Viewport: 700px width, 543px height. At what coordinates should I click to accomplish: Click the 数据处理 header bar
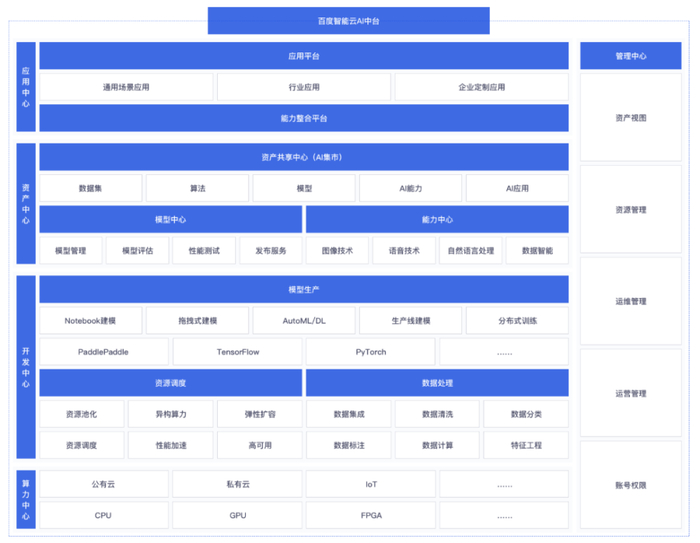[437, 383]
